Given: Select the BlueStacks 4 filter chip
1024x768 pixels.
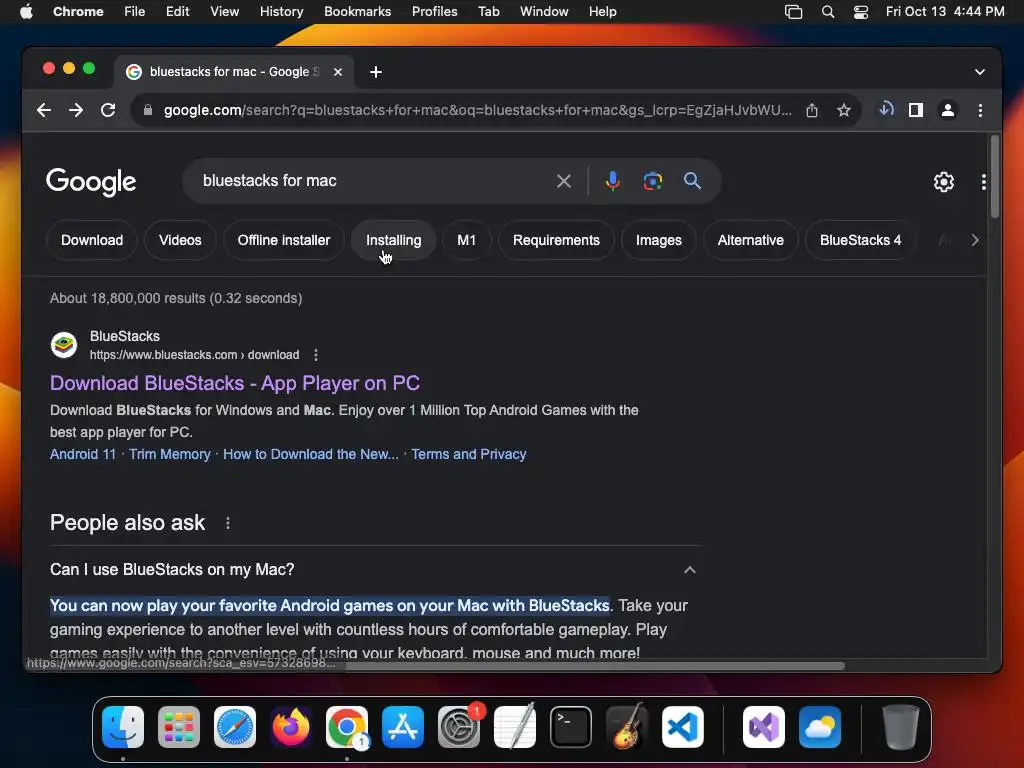Looking at the screenshot, I should click(860, 240).
